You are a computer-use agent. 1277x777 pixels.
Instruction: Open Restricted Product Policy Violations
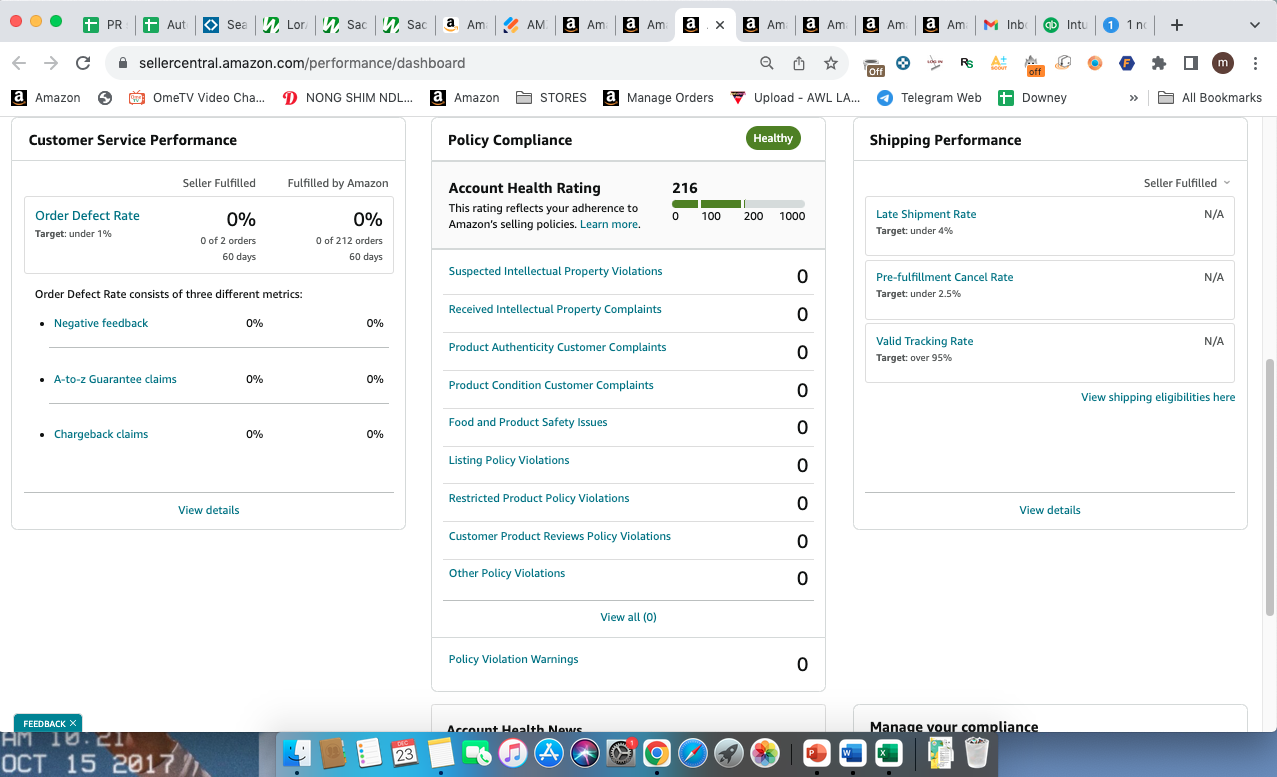tap(539, 498)
